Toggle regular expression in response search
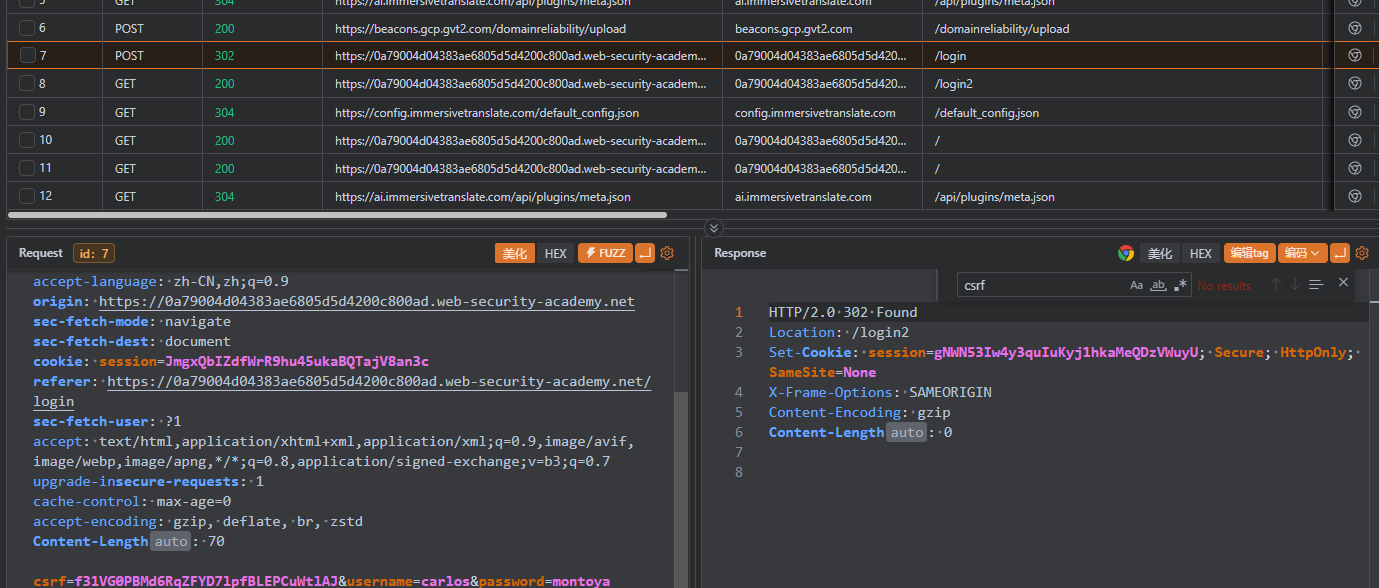1379x588 pixels. [x=1180, y=285]
